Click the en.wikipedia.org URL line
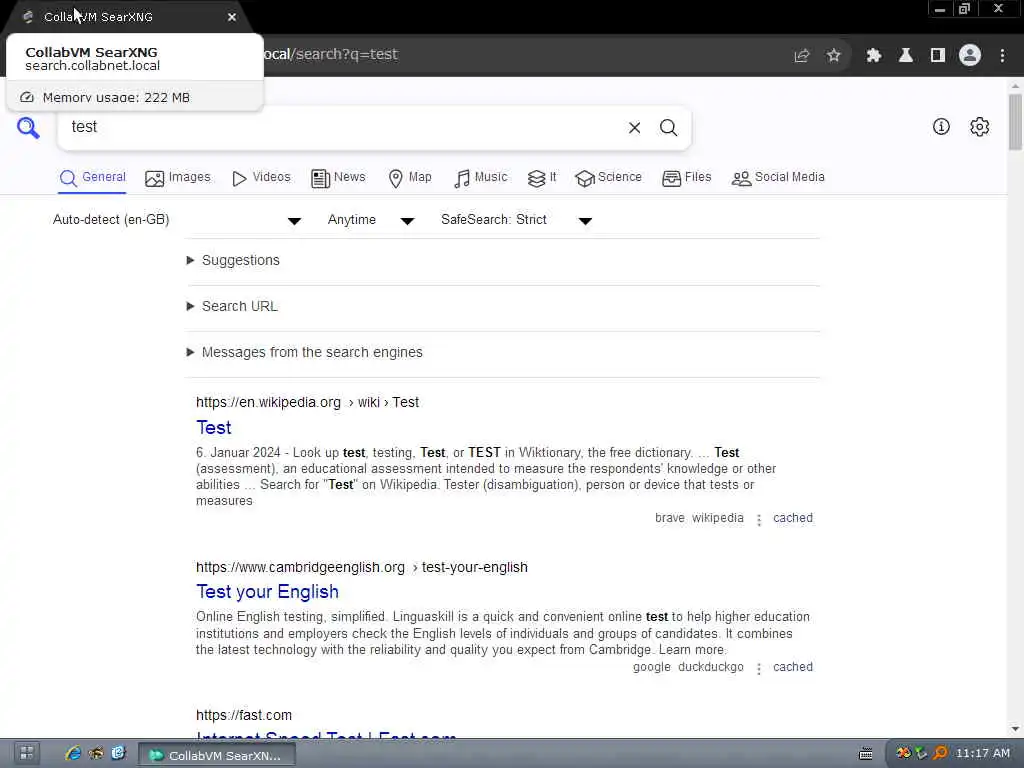1024x768 pixels. pos(308,402)
